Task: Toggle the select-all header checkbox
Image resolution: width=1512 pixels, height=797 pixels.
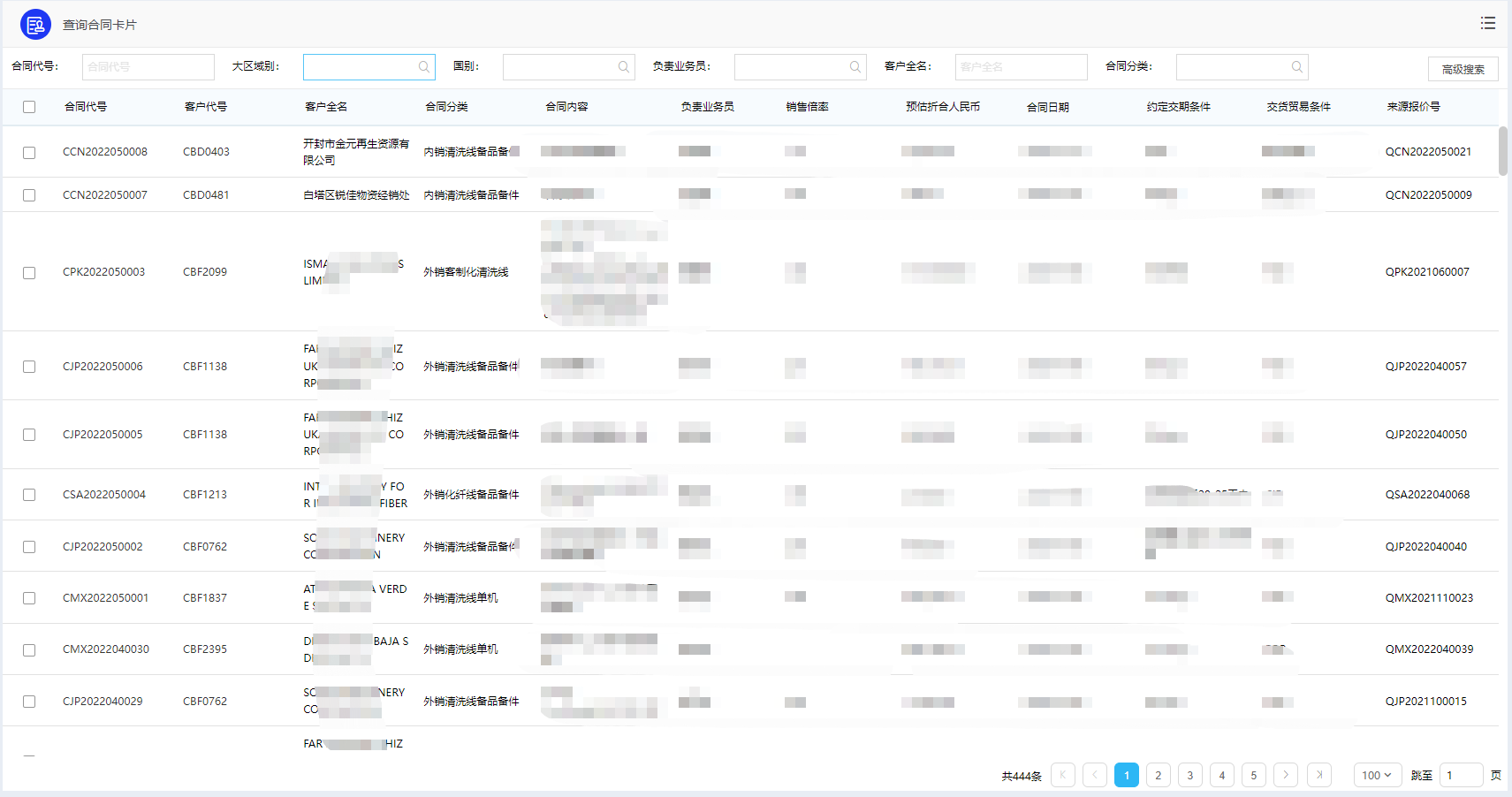Action: pos(29,107)
